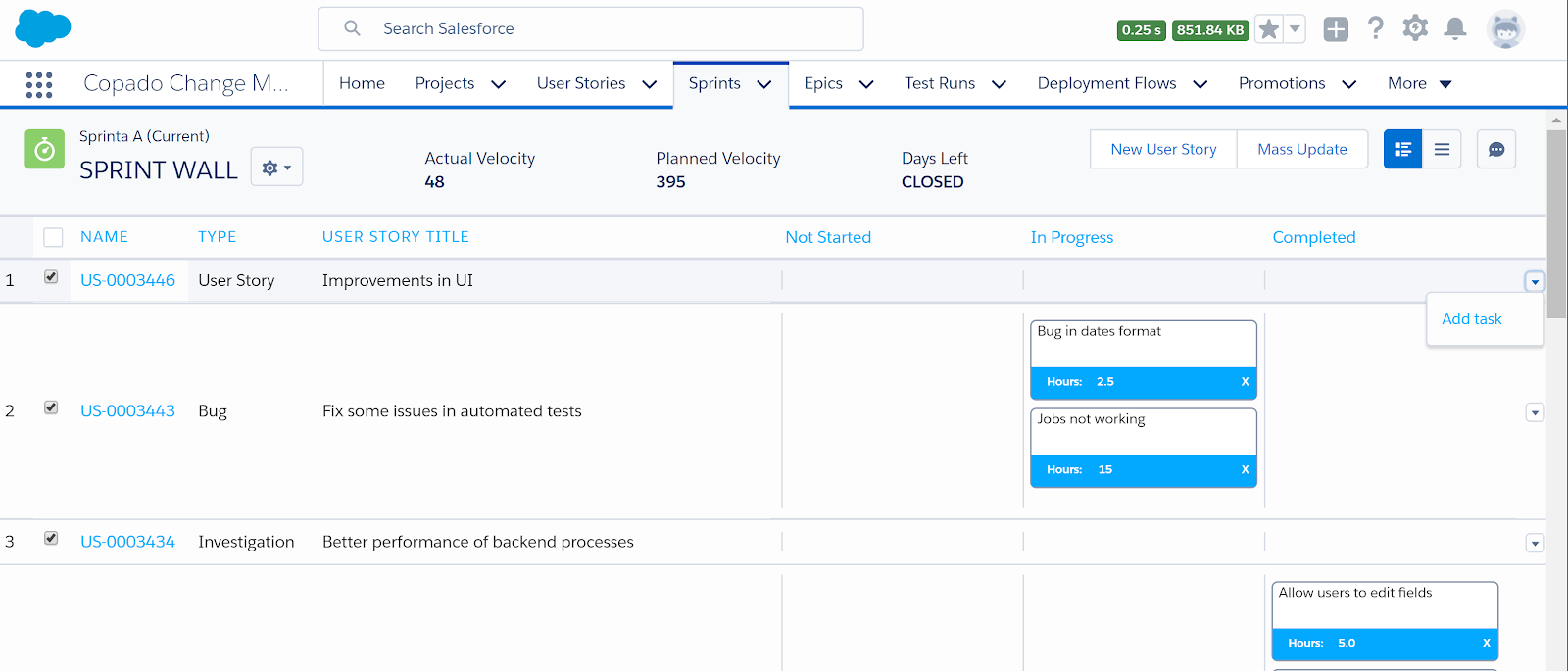Viewport: 1568px width, 671px height.
Task: Uncheck the US-0003446 row checkbox
Action: point(51,277)
